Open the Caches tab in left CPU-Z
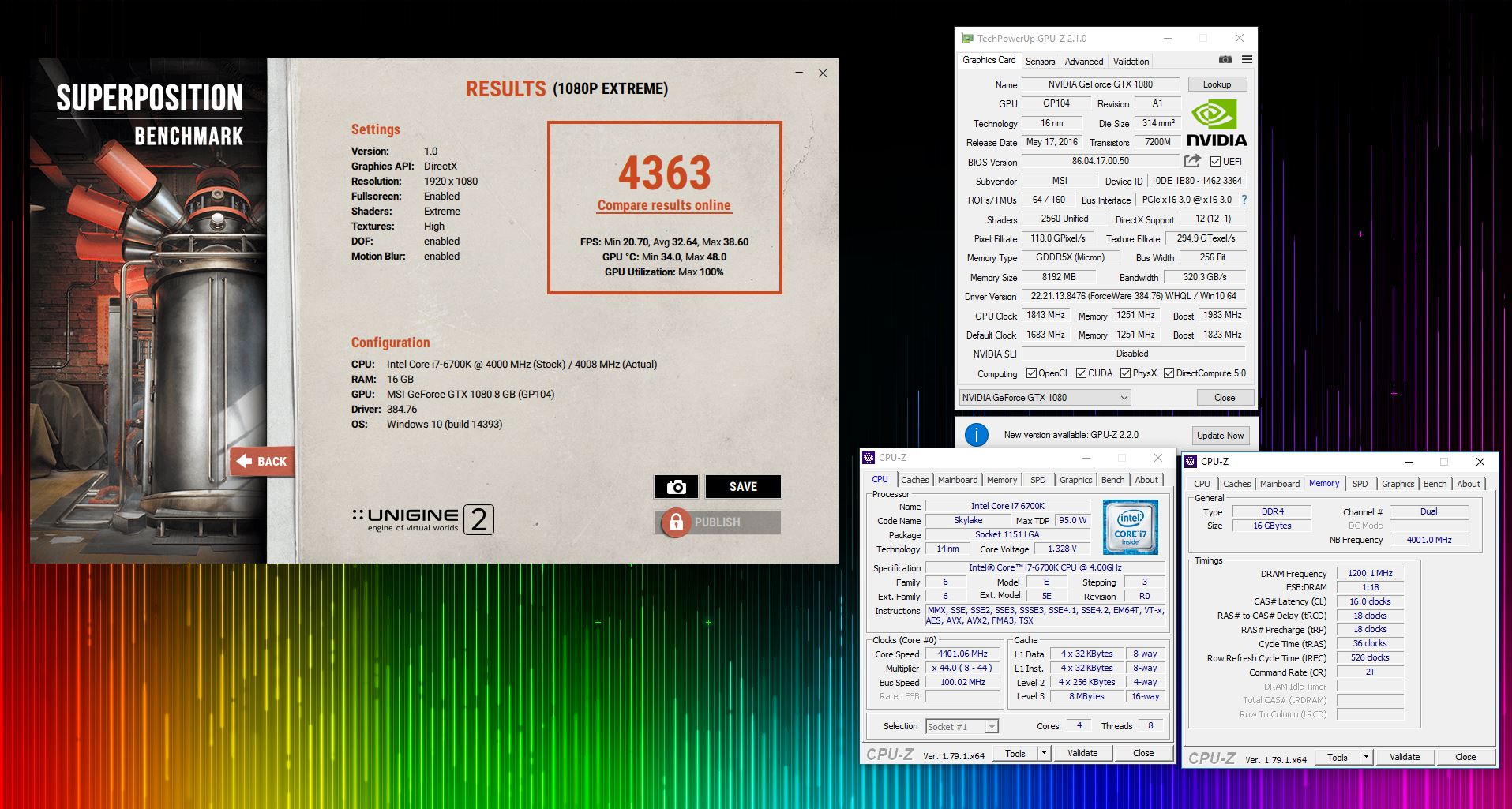Image resolution: width=1512 pixels, height=809 pixels. click(914, 480)
